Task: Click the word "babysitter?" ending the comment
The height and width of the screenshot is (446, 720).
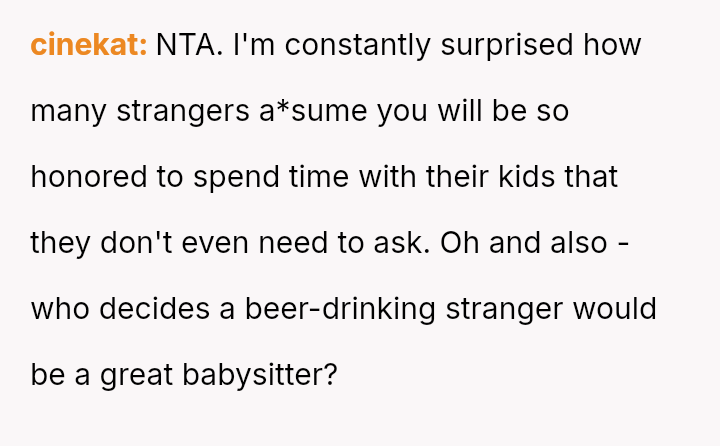Action: point(260,375)
